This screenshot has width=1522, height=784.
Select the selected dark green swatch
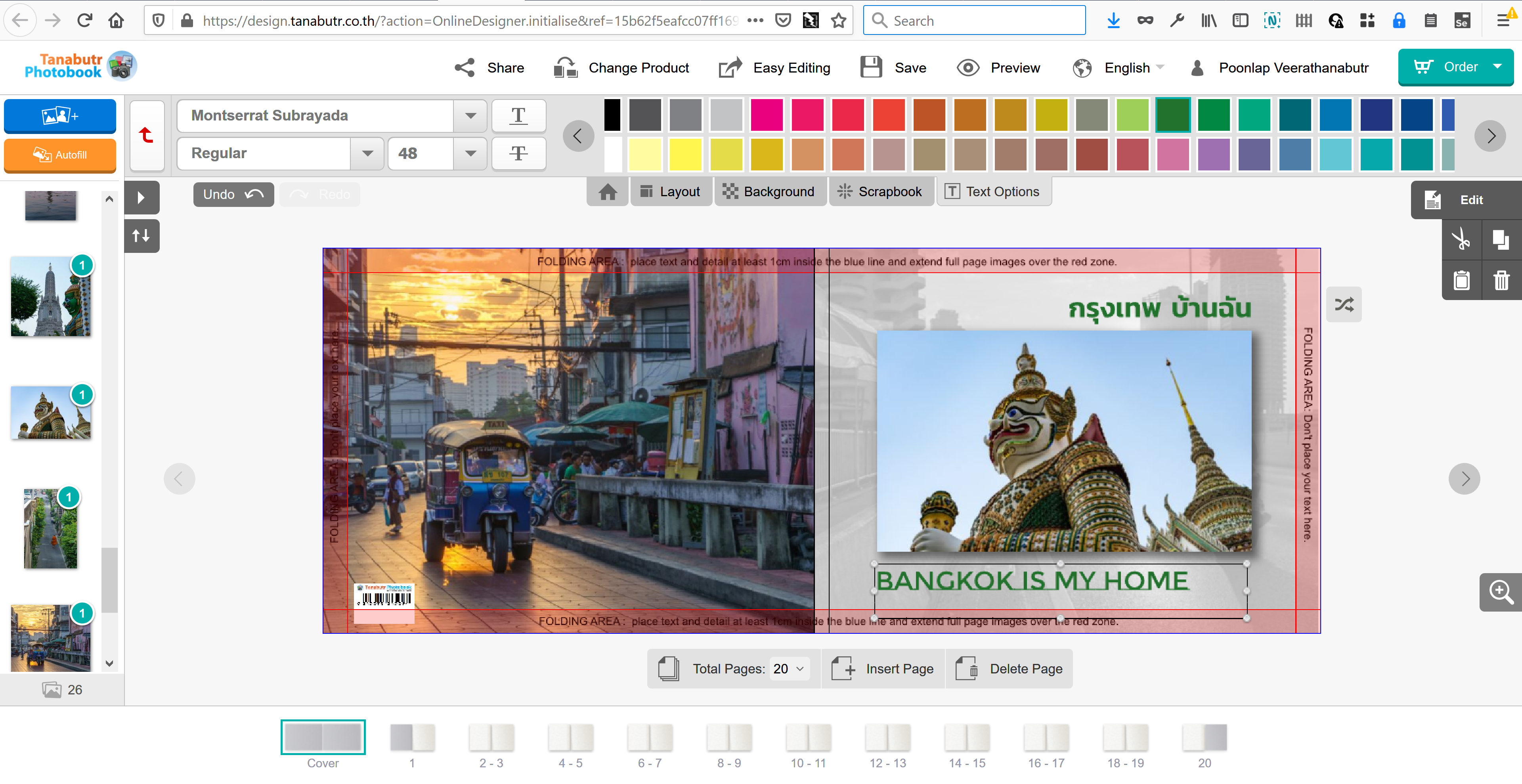tap(1173, 115)
